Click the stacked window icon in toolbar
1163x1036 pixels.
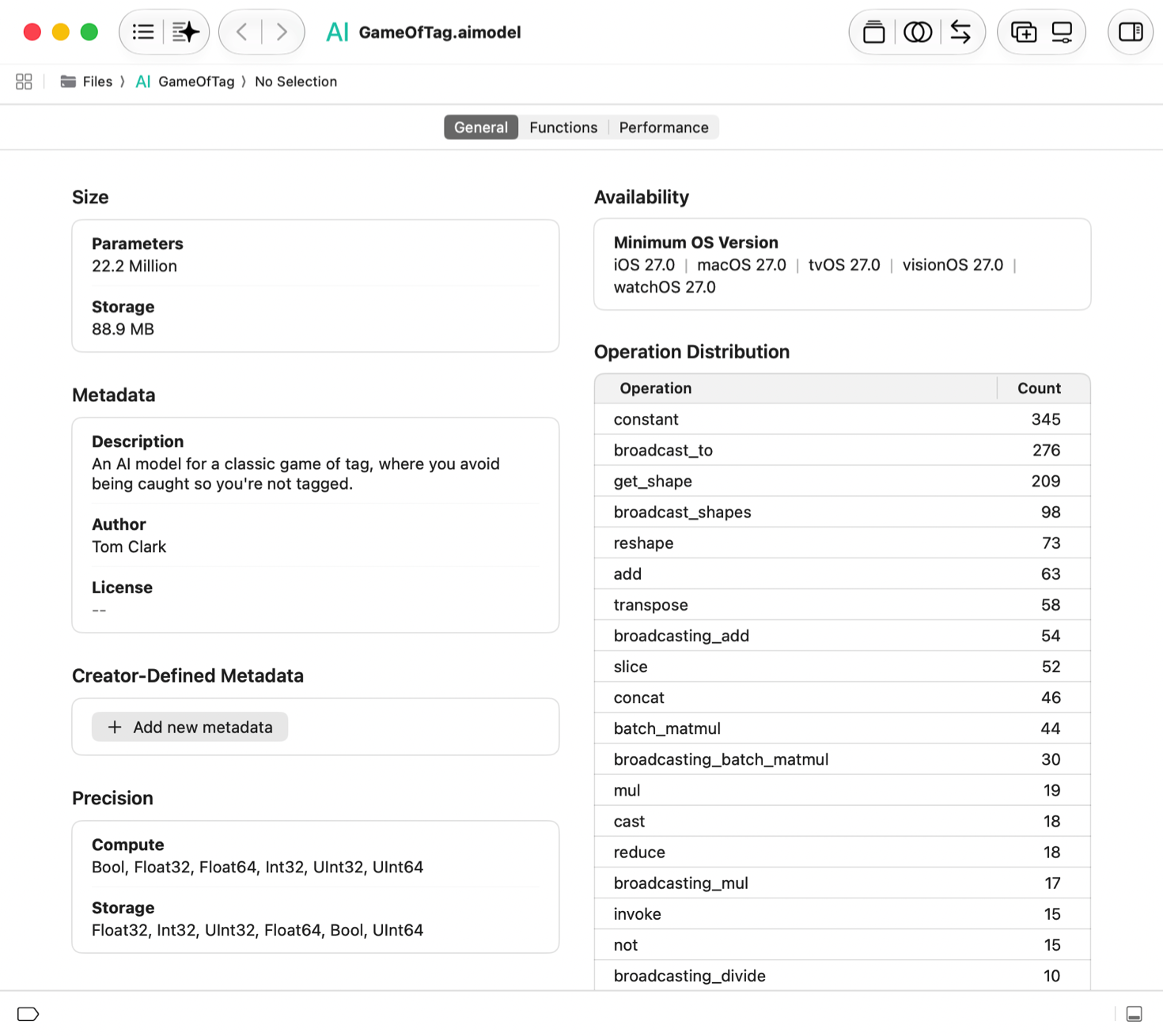pos(874,32)
